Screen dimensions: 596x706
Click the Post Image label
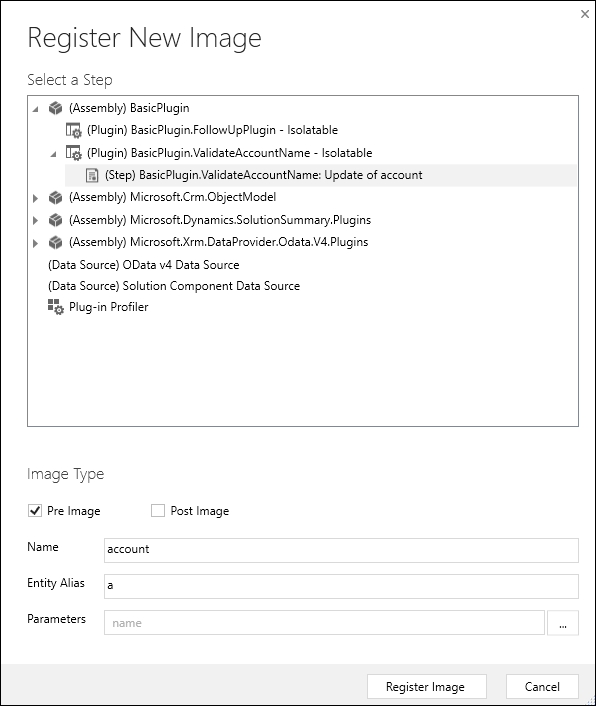click(x=200, y=511)
